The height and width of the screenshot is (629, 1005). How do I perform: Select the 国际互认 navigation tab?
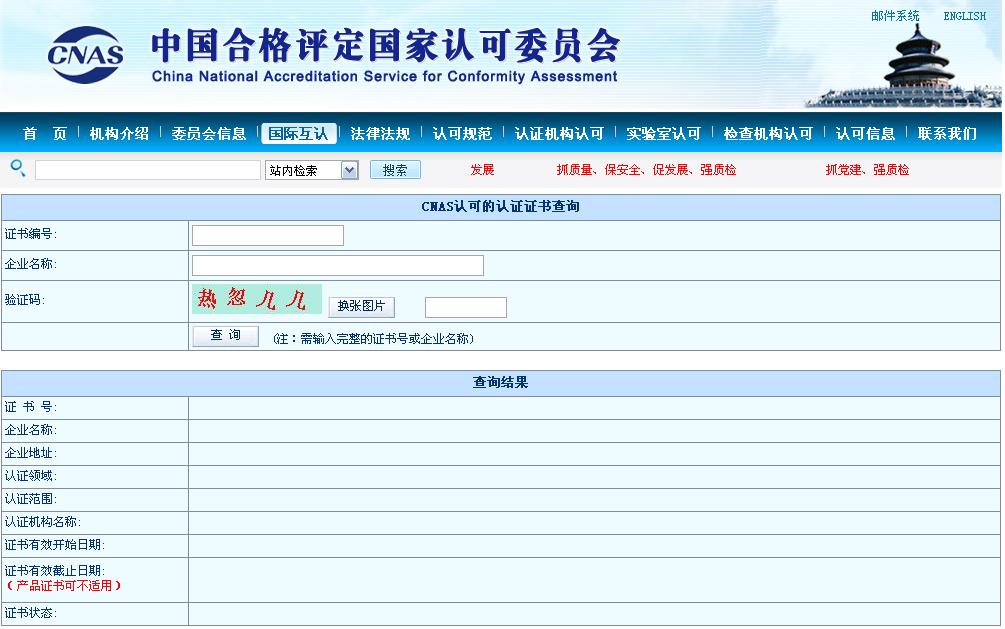299,133
